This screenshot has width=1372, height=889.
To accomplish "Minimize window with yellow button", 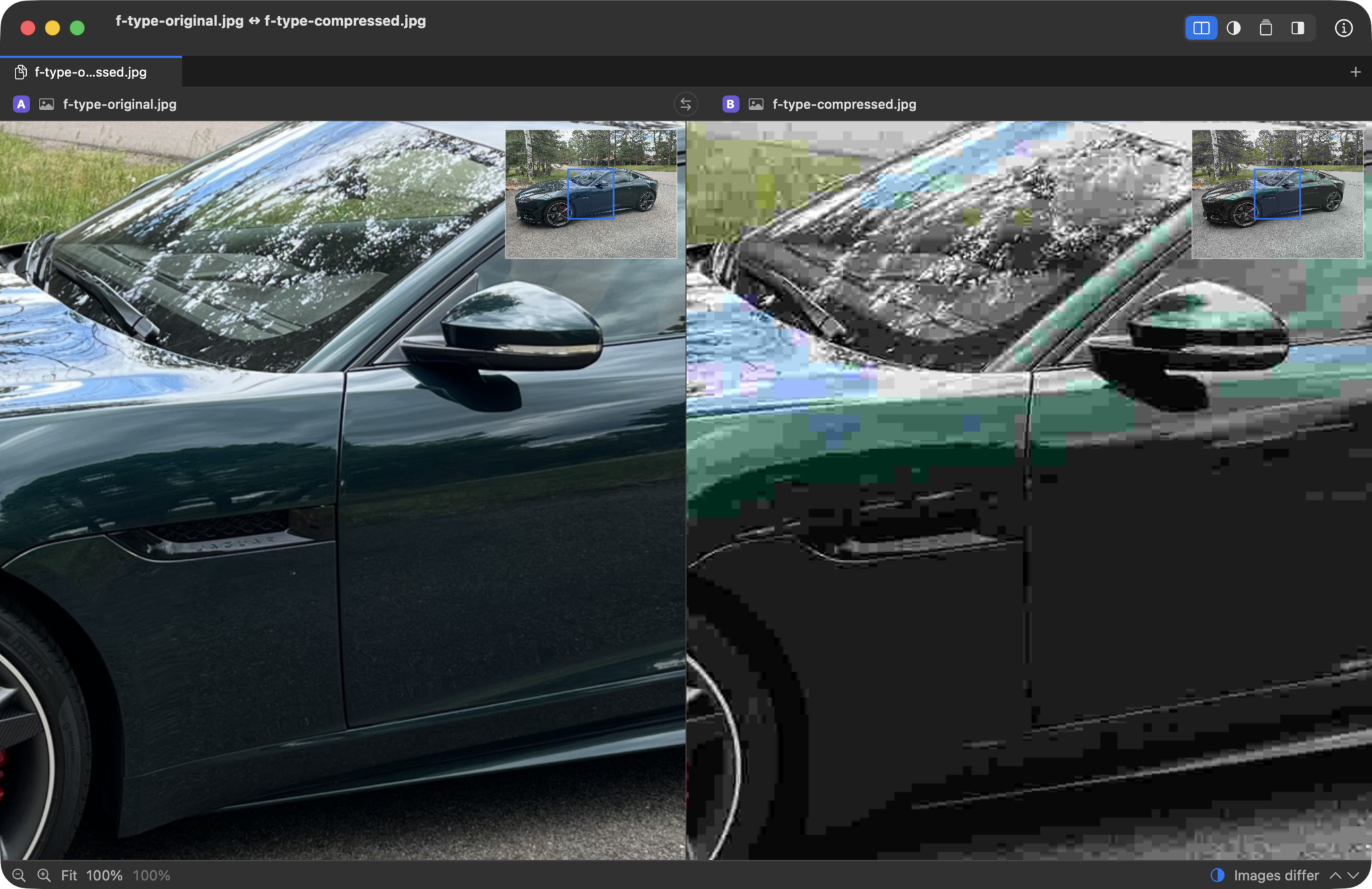I will click(x=52, y=27).
